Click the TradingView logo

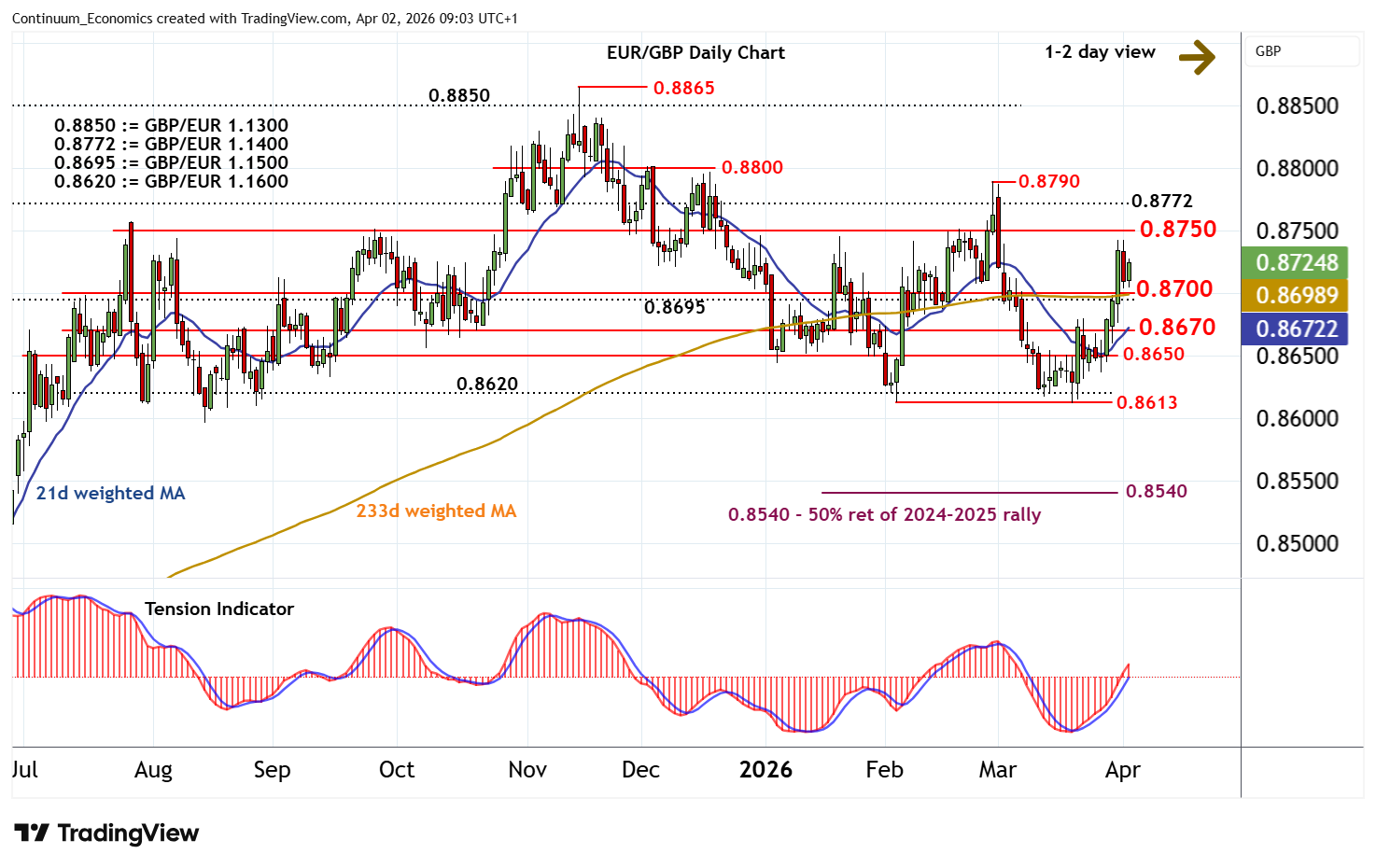[106, 833]
